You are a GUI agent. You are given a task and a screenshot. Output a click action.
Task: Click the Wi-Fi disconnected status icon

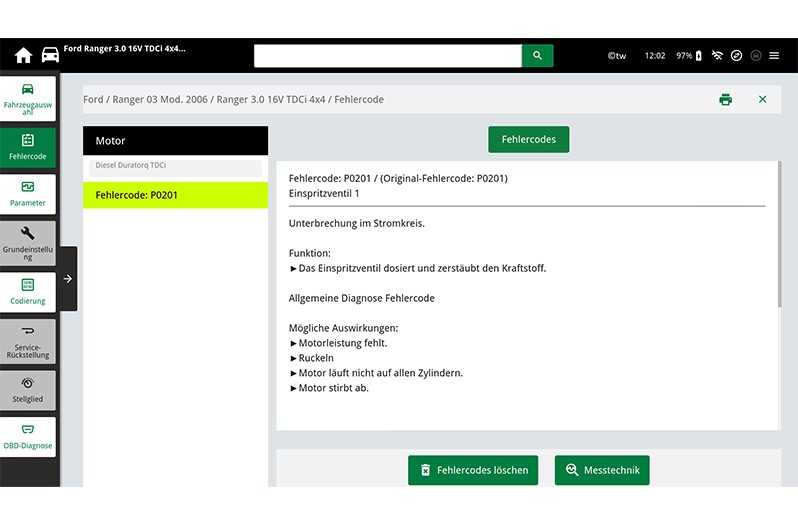[717, 56]
